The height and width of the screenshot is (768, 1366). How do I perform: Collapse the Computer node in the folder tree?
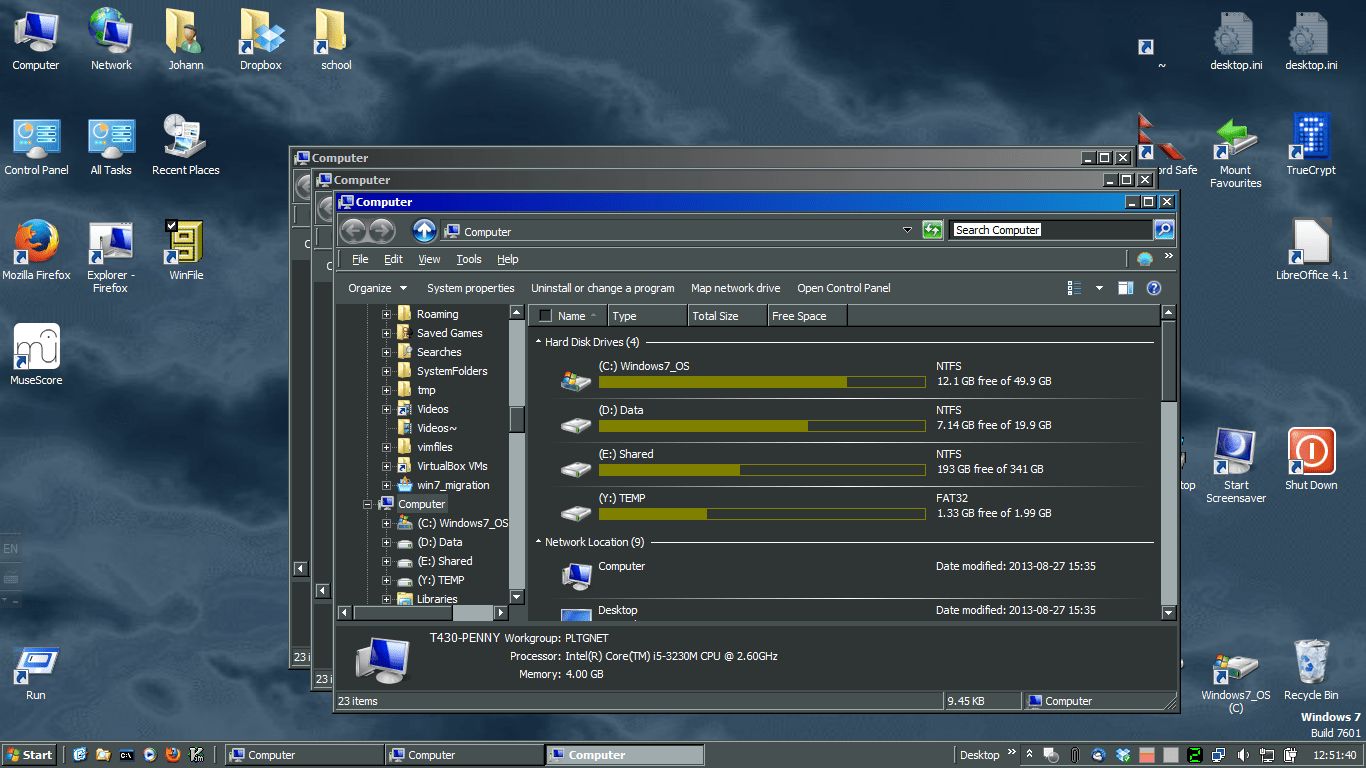tap(367, 504)
